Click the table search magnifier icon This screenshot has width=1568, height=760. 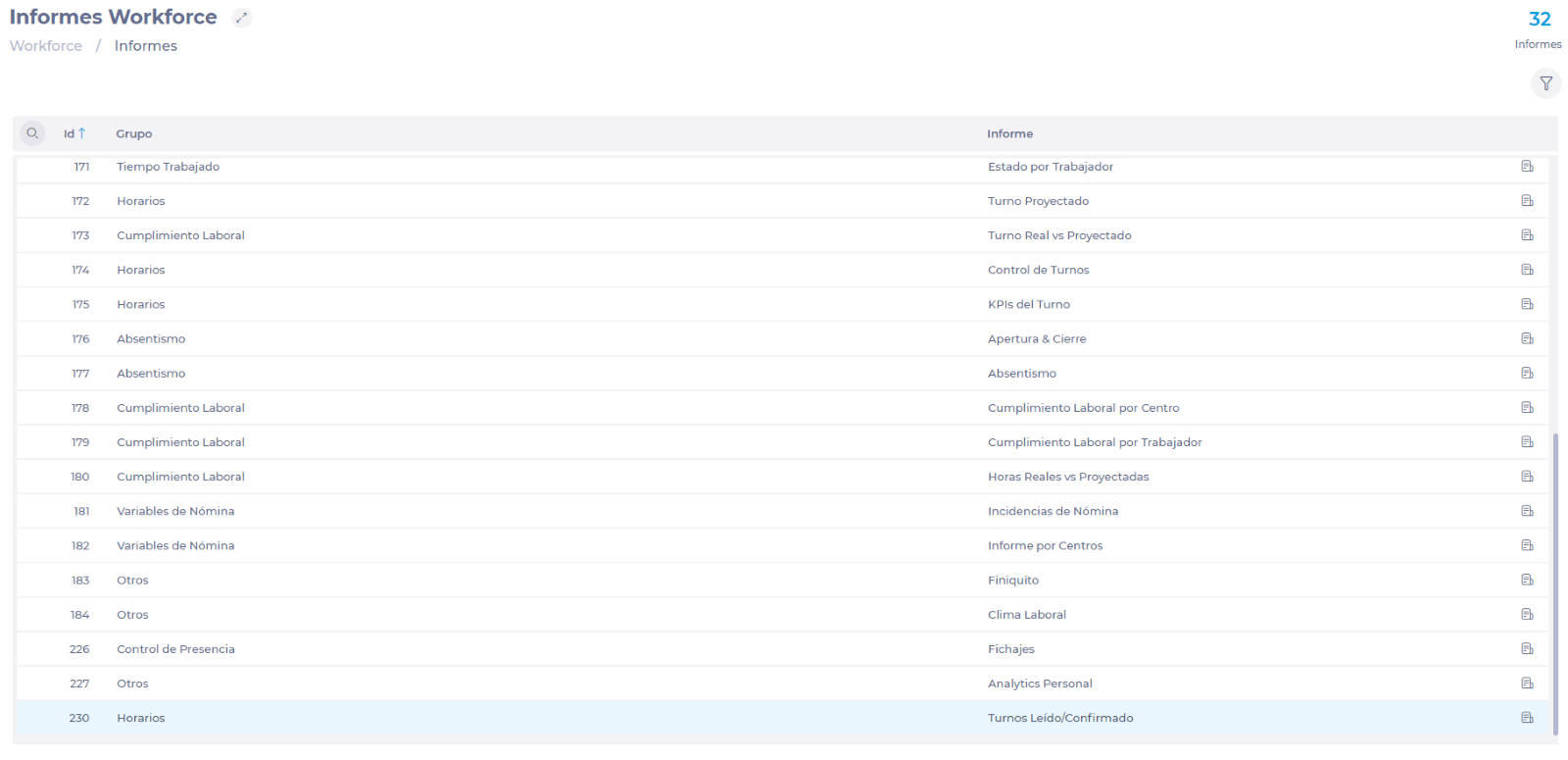[32, 133]
